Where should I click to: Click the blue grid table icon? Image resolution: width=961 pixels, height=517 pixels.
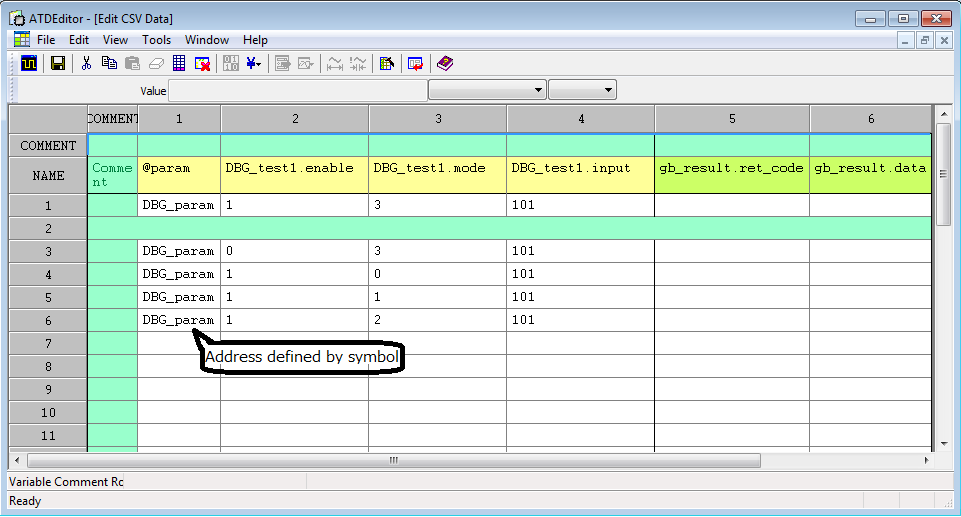point(179,63)
